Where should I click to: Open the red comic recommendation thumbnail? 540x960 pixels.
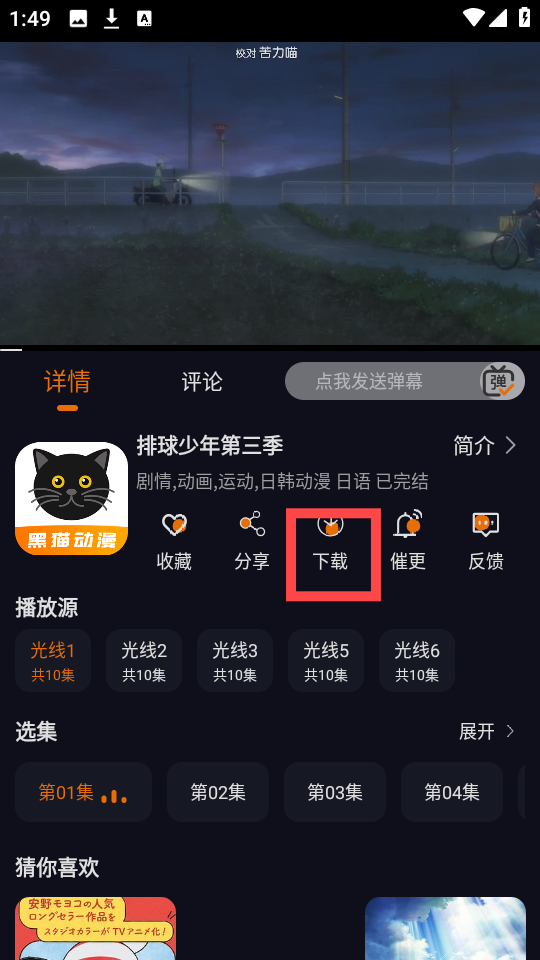96,928
